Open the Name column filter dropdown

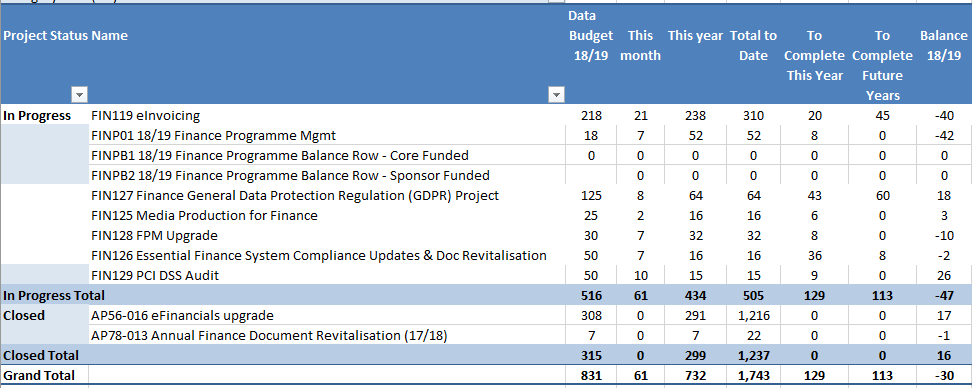click(x=556, y=95)
